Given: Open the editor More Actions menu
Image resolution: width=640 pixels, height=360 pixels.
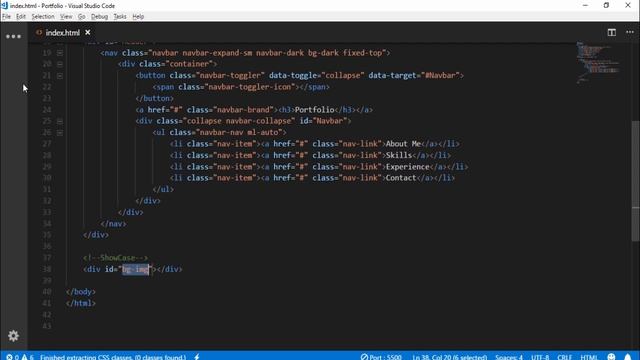Looking at the screenshot, I should [630, 32].
